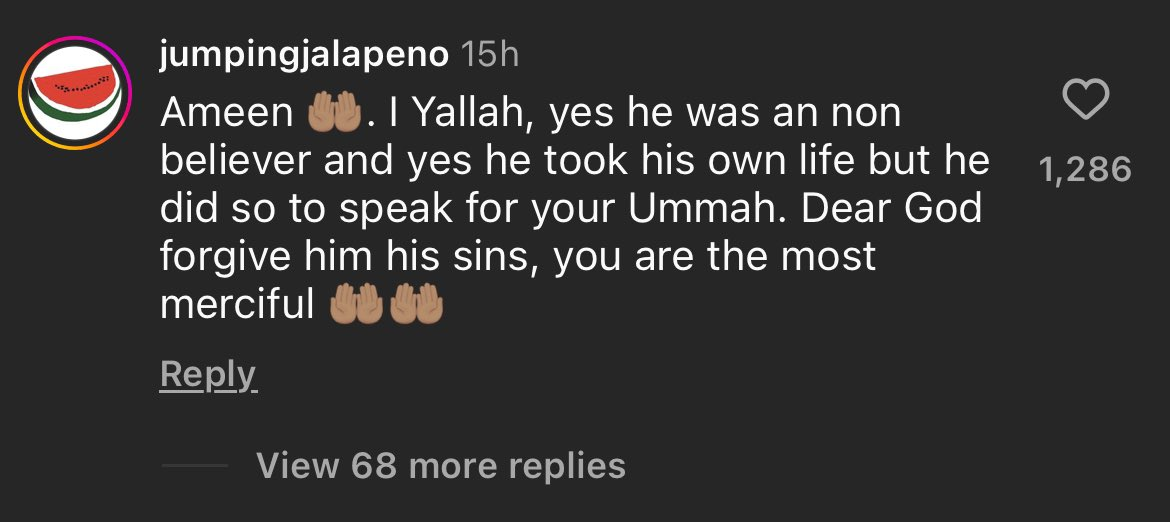Click the word believer in the comment
This screenshot has width=1170, height=522.
pos(234,162)
